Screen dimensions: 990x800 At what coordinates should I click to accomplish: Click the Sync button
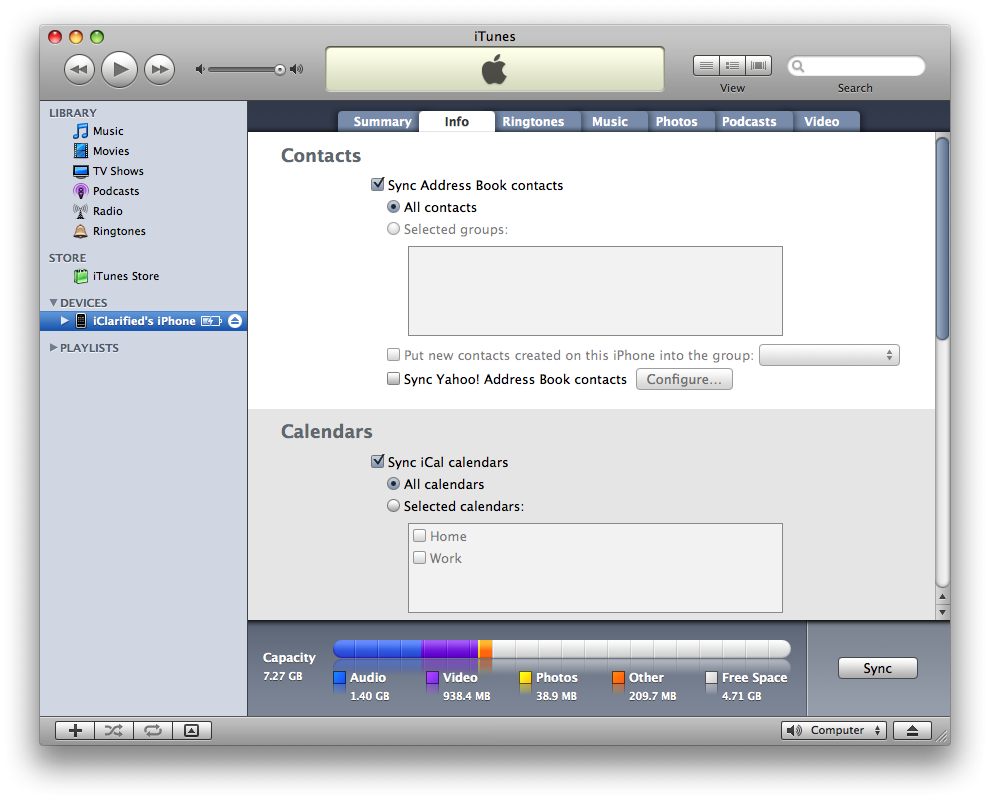877,669
